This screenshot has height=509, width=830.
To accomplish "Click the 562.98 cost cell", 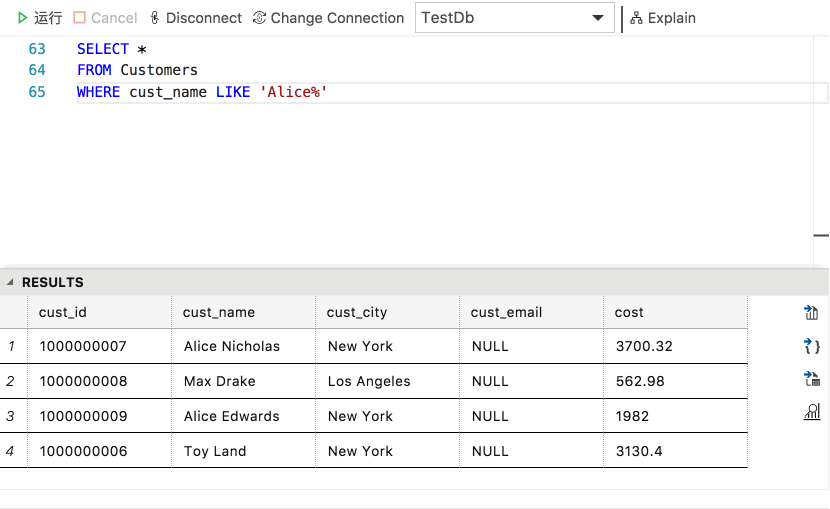I will pyautogui.click(x=675, y=381).
